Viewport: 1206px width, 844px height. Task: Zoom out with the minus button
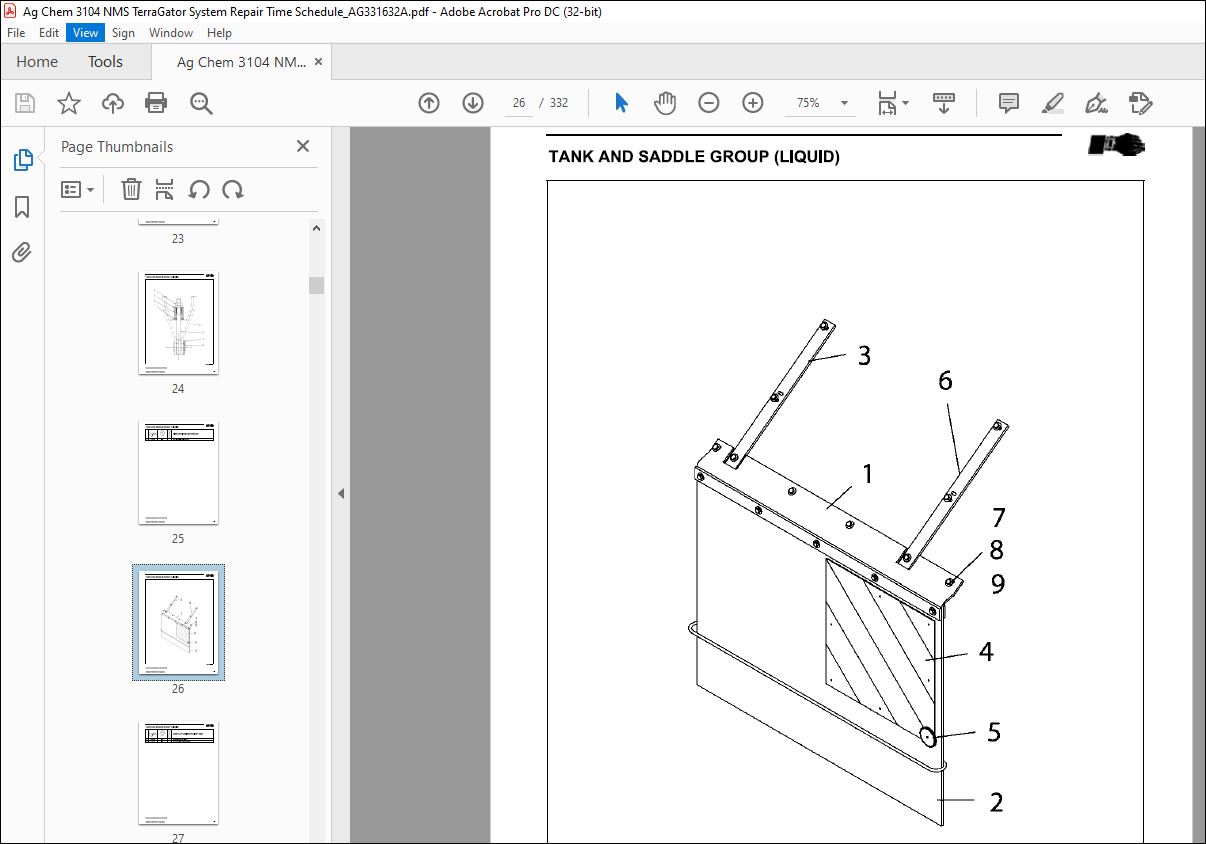(709, 103)
